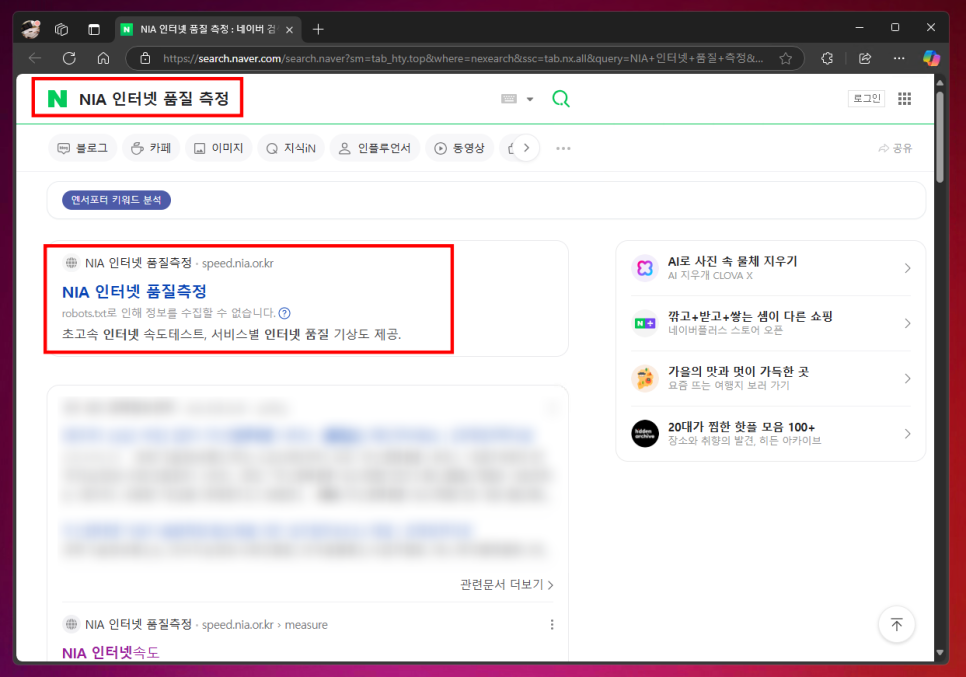Screen dimensions: 966x677
Task: Switch to the 인플루언서 tab
Action: tap(375, 148)
